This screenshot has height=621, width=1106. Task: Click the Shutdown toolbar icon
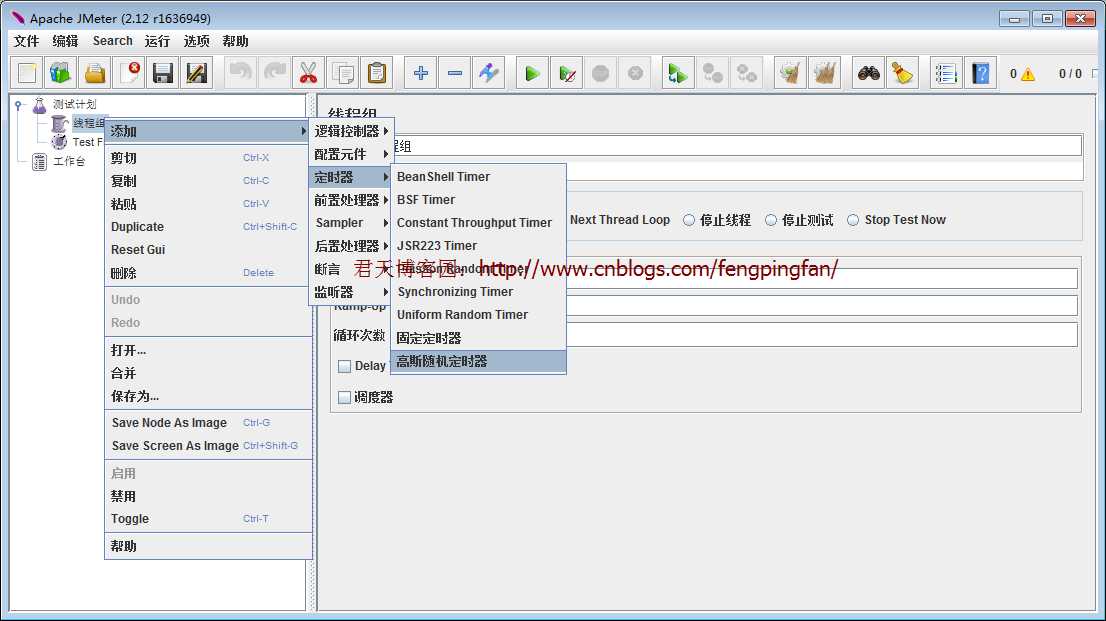[x=635, y=73]
